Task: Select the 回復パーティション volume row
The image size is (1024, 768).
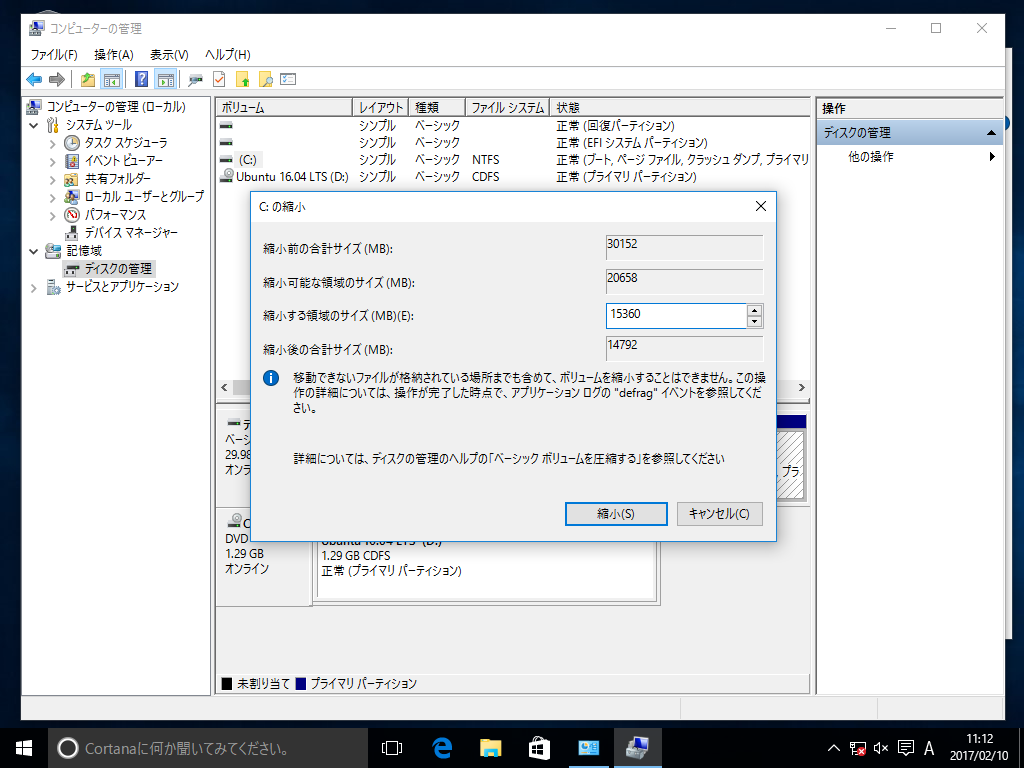Action: click(x=513, y=125)
